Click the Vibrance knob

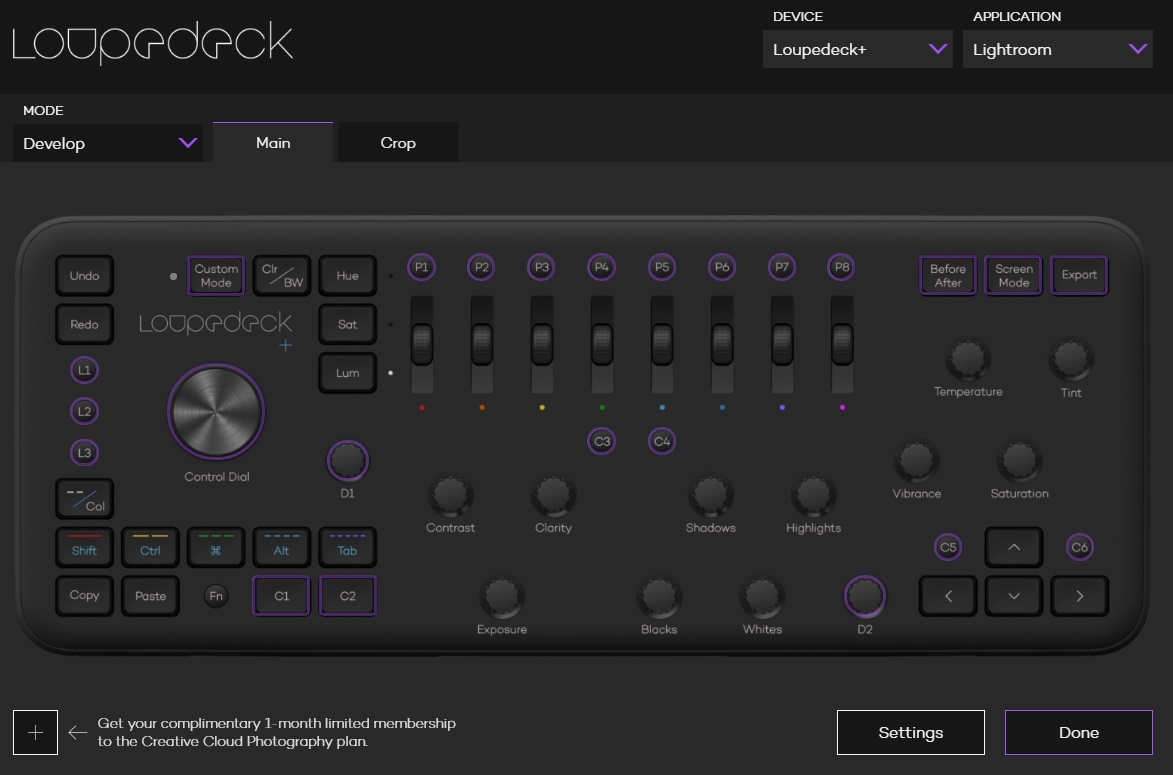coord(916,461)
